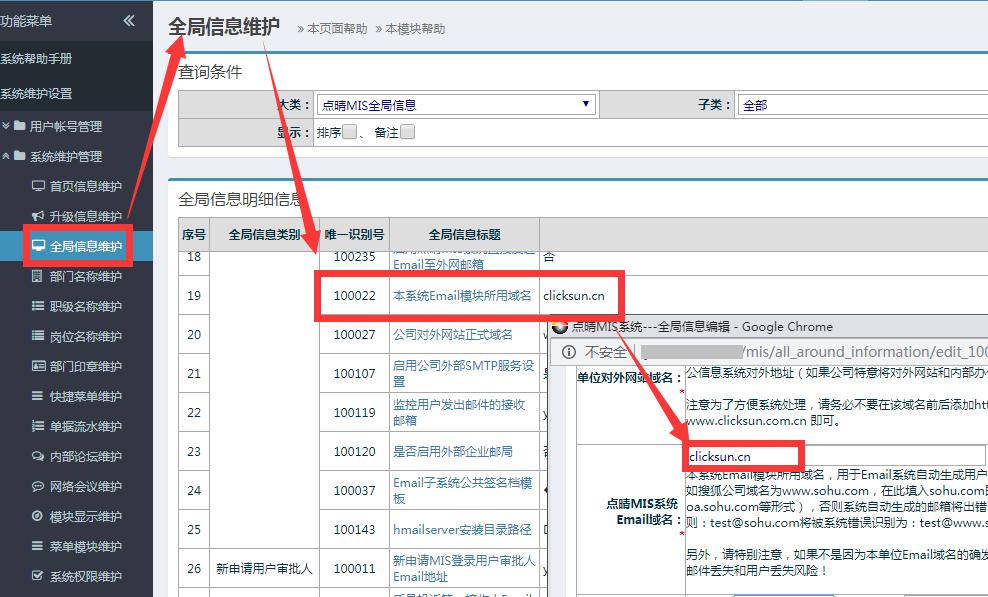988x597 pixels.
Task: Click the circle icon beside 模块显示维护
Action: pyautogui.click(x=38, y=516)
